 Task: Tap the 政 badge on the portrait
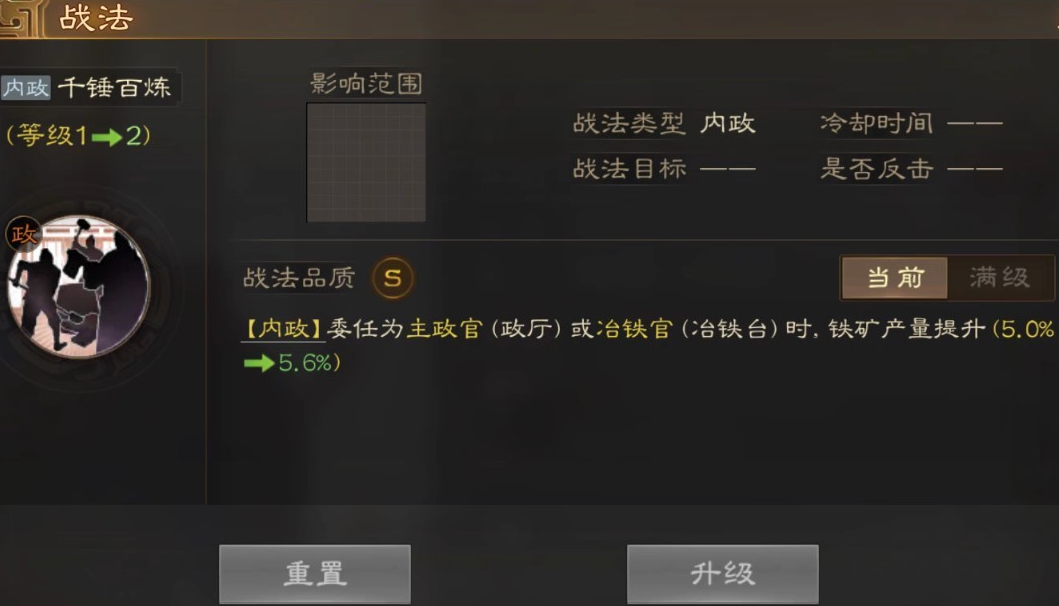(x=24, y=234)
